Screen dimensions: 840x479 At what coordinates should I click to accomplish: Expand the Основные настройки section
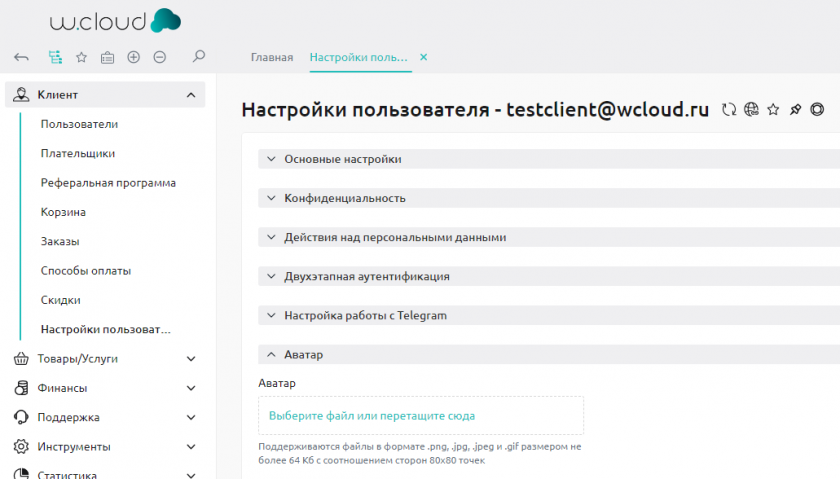(343, 159)
